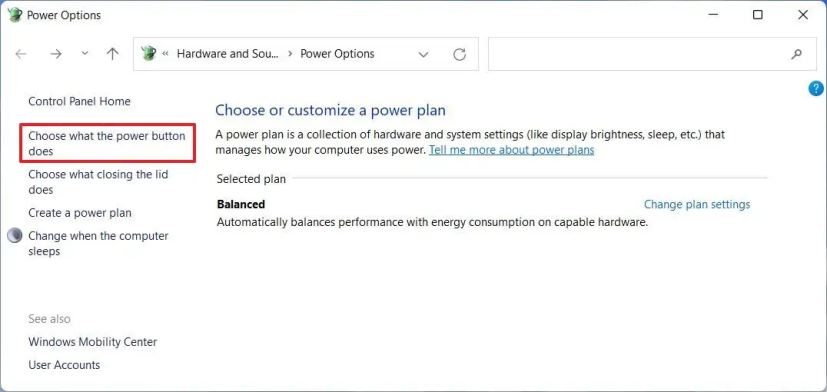The height and width of the screenshot is (392, 827).
Task: Refresh the Power Options page
Action: tap(460, 54)
